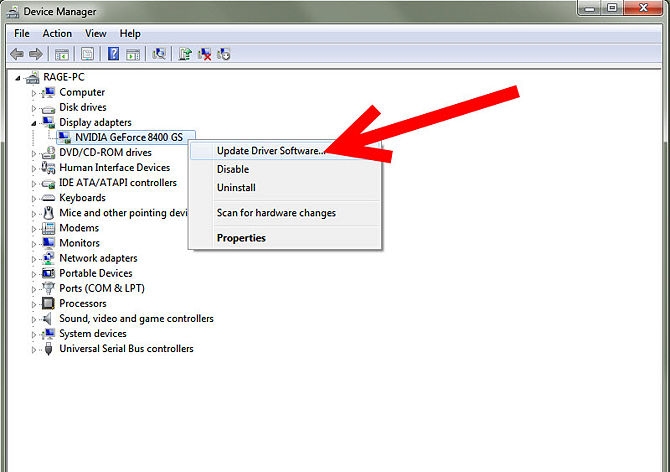Click the Universal Serial Bus controllers icon
Screen dimensions: 670x472
(x=49, y=349)
